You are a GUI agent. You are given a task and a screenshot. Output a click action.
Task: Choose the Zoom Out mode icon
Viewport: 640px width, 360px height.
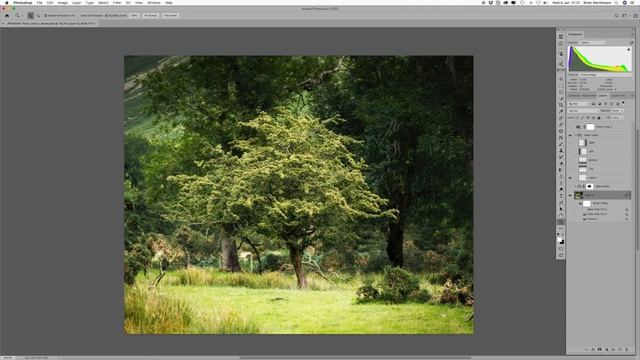click(x=38, y=16)
